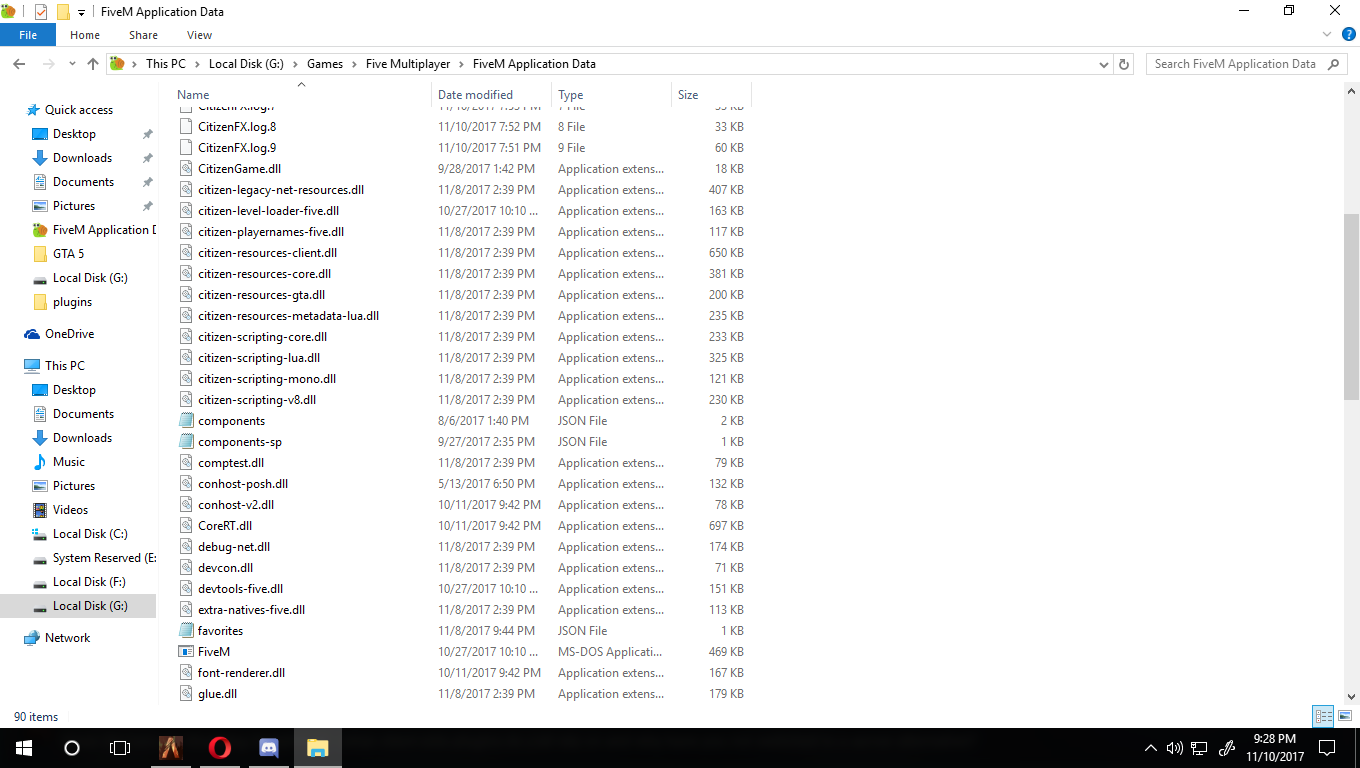Viewport: 1360px width, 768px height.
Task: Switch to the Home ribbon tab
Action: coord(85,35)
